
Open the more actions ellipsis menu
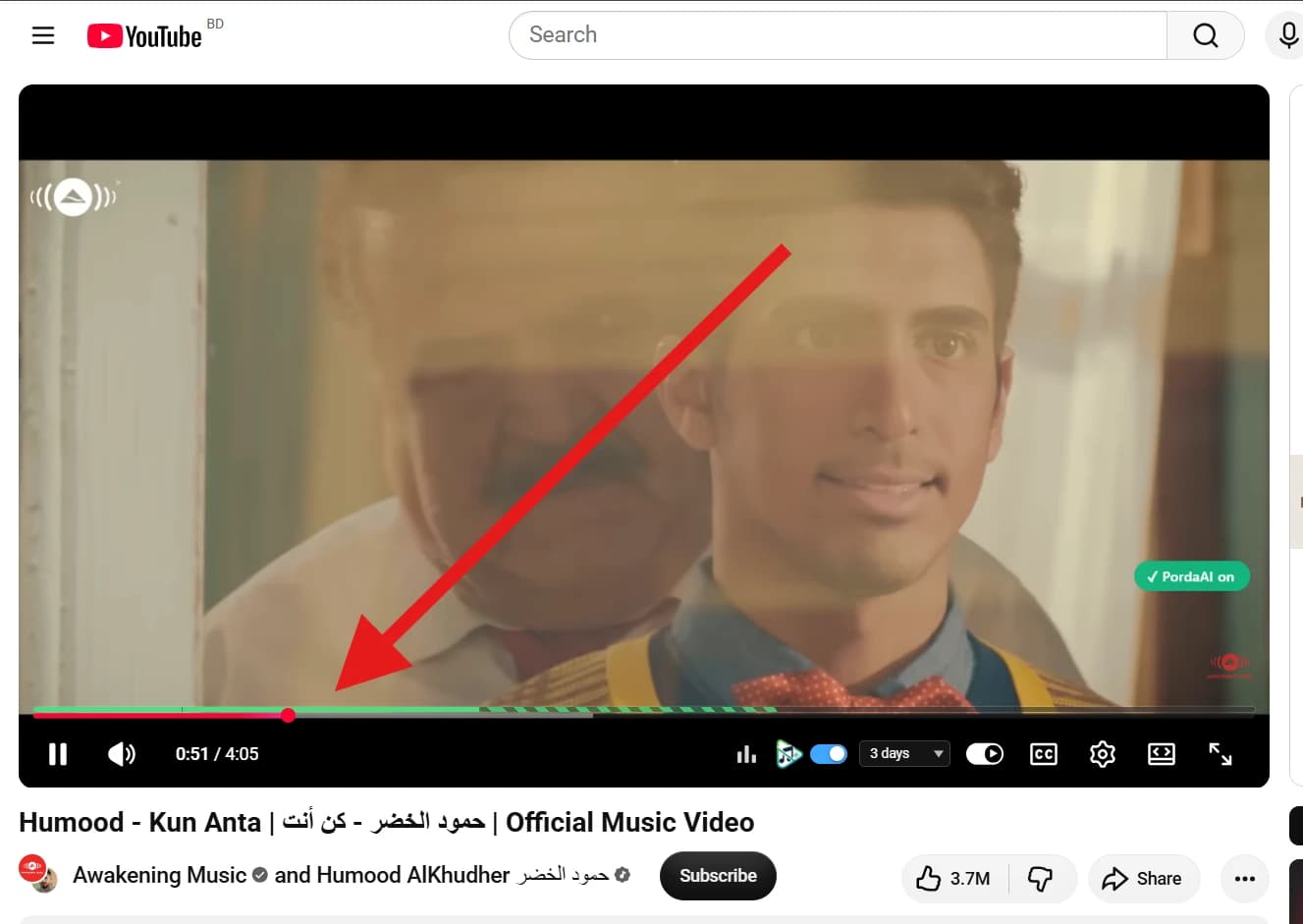point(1245,879)
